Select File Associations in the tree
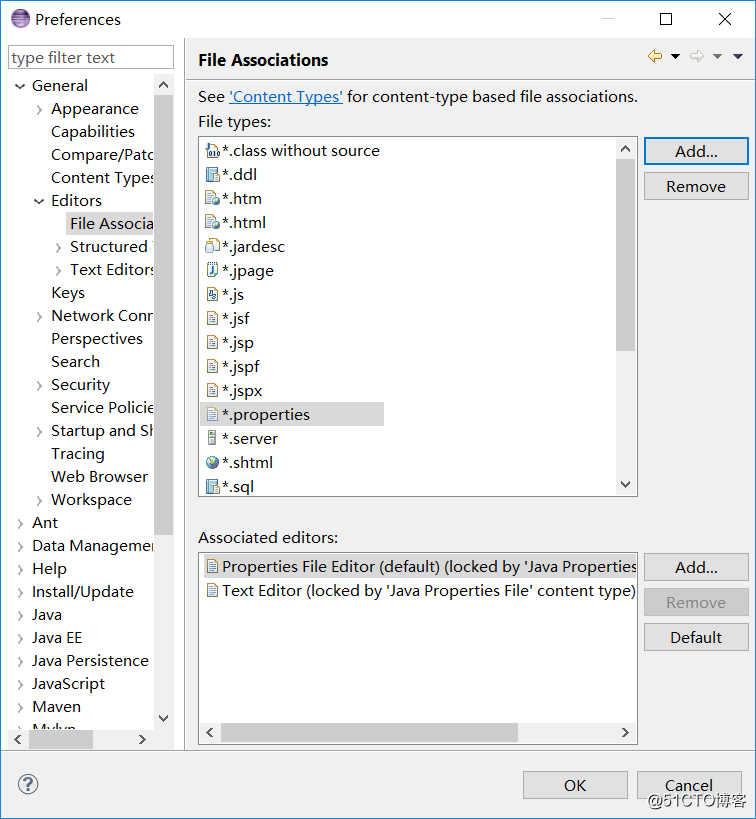The width and height of the screenshot is (756, 819). pos(111,224)
